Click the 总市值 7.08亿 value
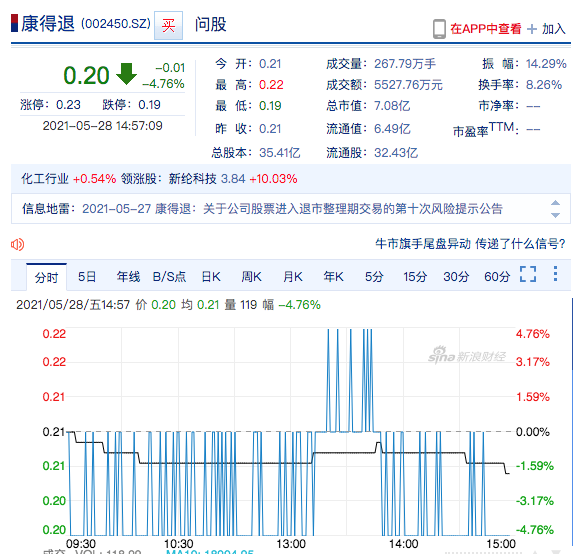The width and height of the screenshot is (573, 554). point(392,106)
